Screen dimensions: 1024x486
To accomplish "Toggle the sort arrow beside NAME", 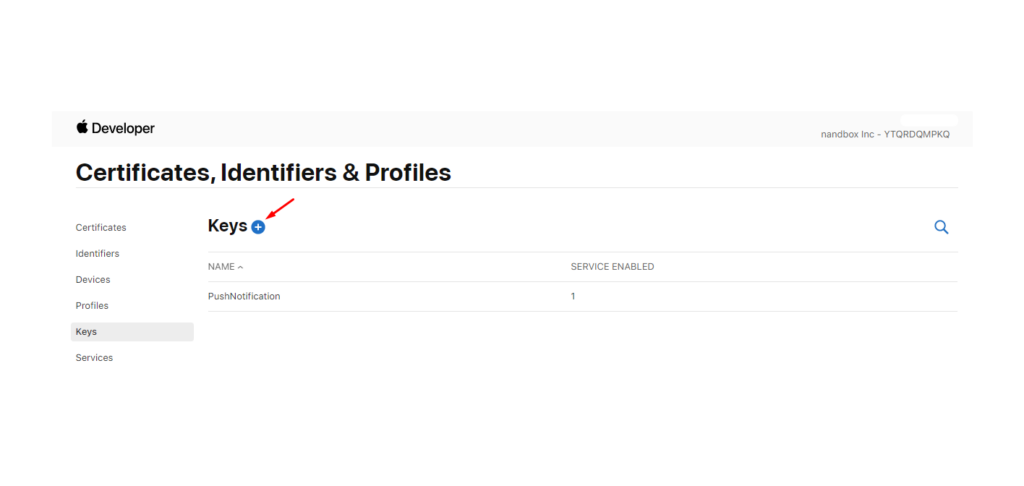I will tap(240, 267).
